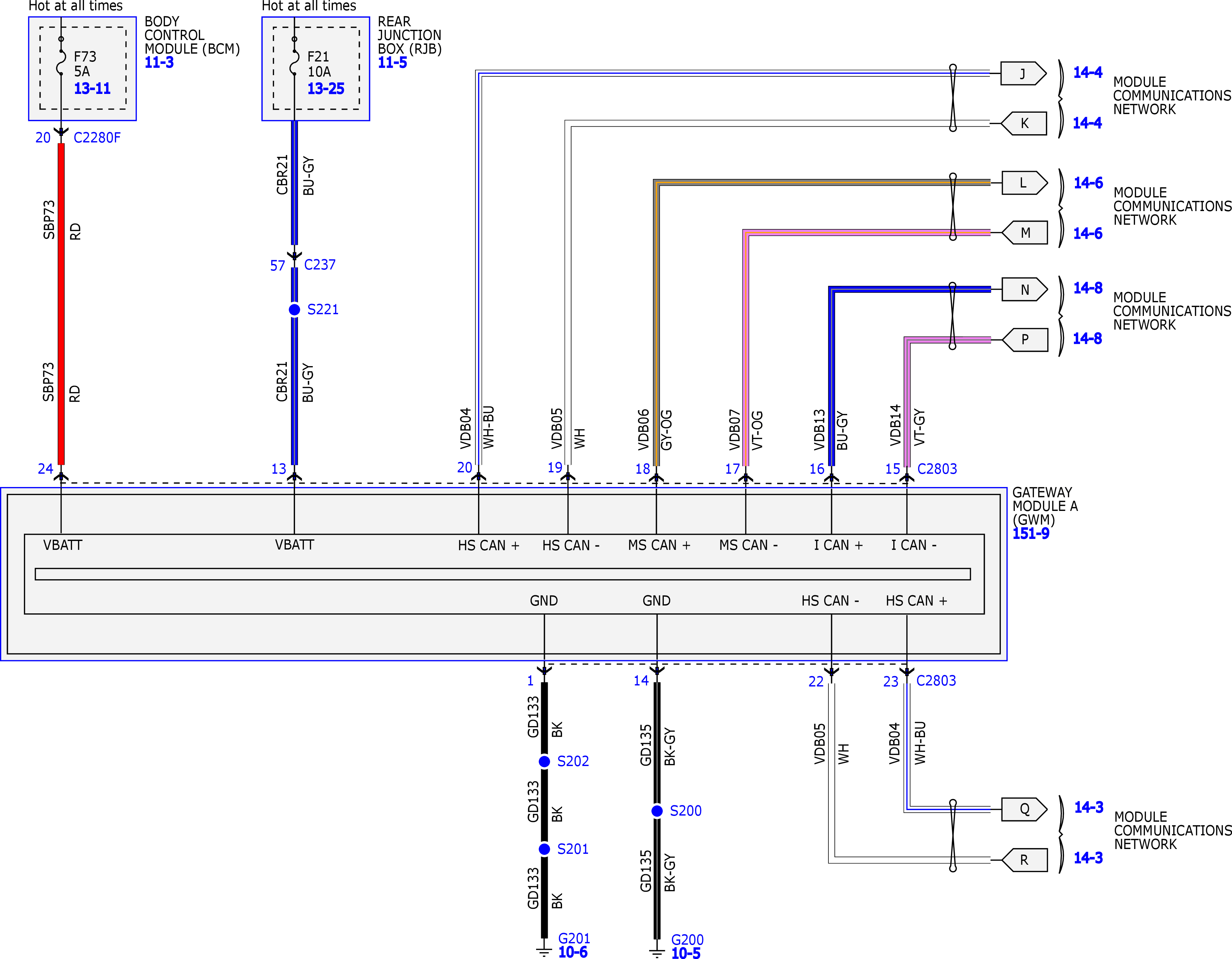1232x959 pixels.
Task: Click C2803 label next to pin 23
Action: pos(936,681)
